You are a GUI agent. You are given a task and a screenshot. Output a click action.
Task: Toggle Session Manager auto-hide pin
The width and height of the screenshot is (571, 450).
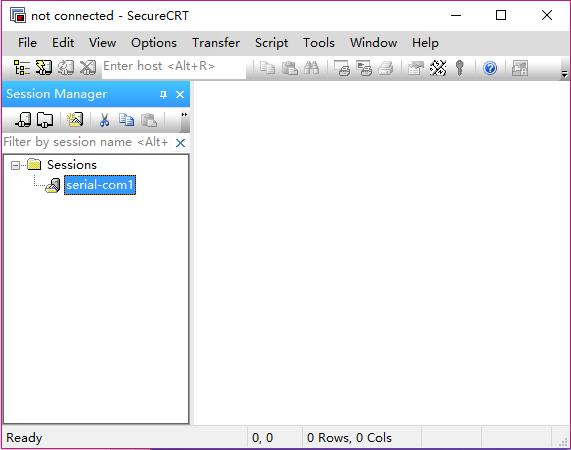[x=163, y=95]
